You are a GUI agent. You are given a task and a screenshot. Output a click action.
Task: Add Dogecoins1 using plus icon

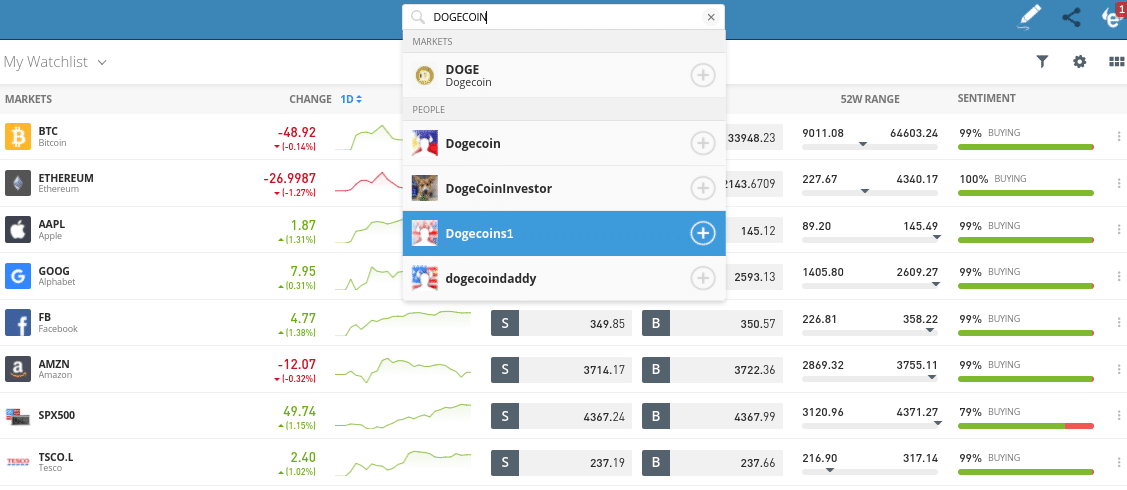click(703, 234)
